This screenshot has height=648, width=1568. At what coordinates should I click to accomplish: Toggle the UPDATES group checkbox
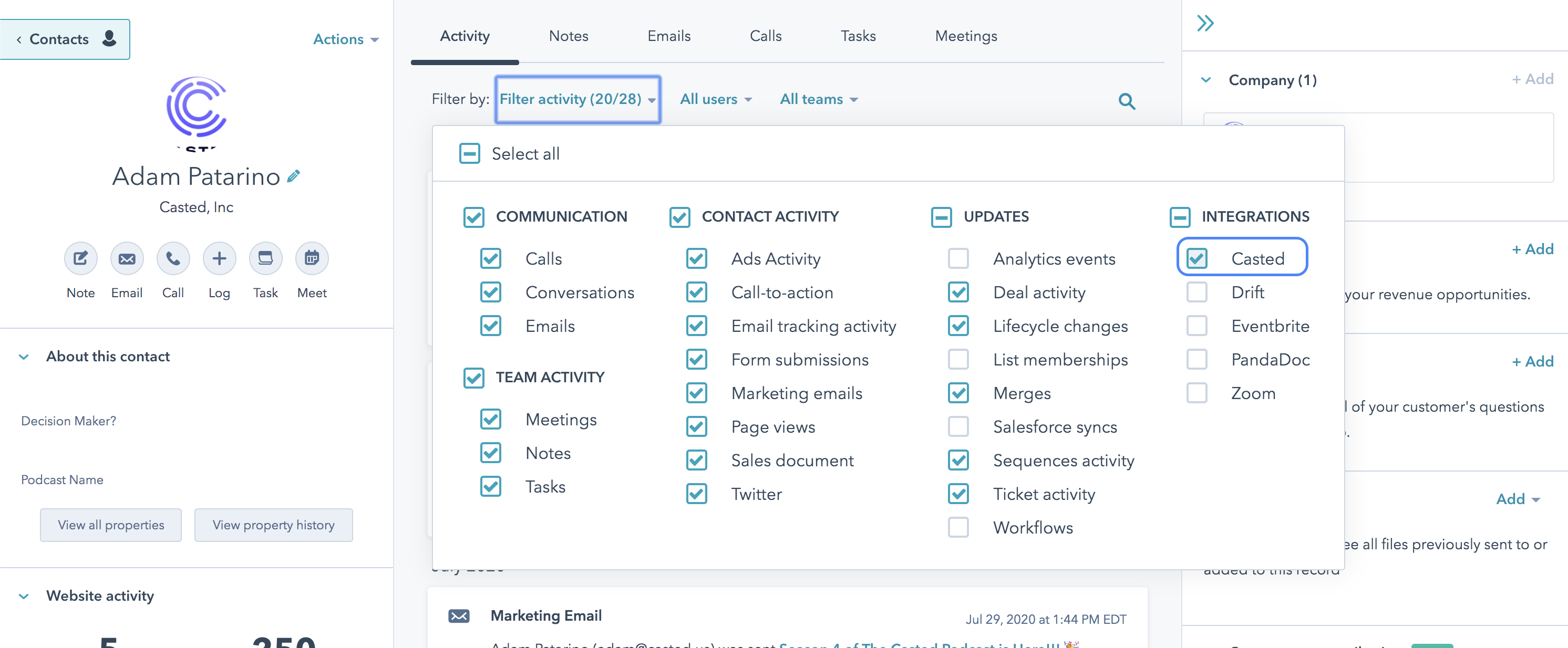(941, 216)
